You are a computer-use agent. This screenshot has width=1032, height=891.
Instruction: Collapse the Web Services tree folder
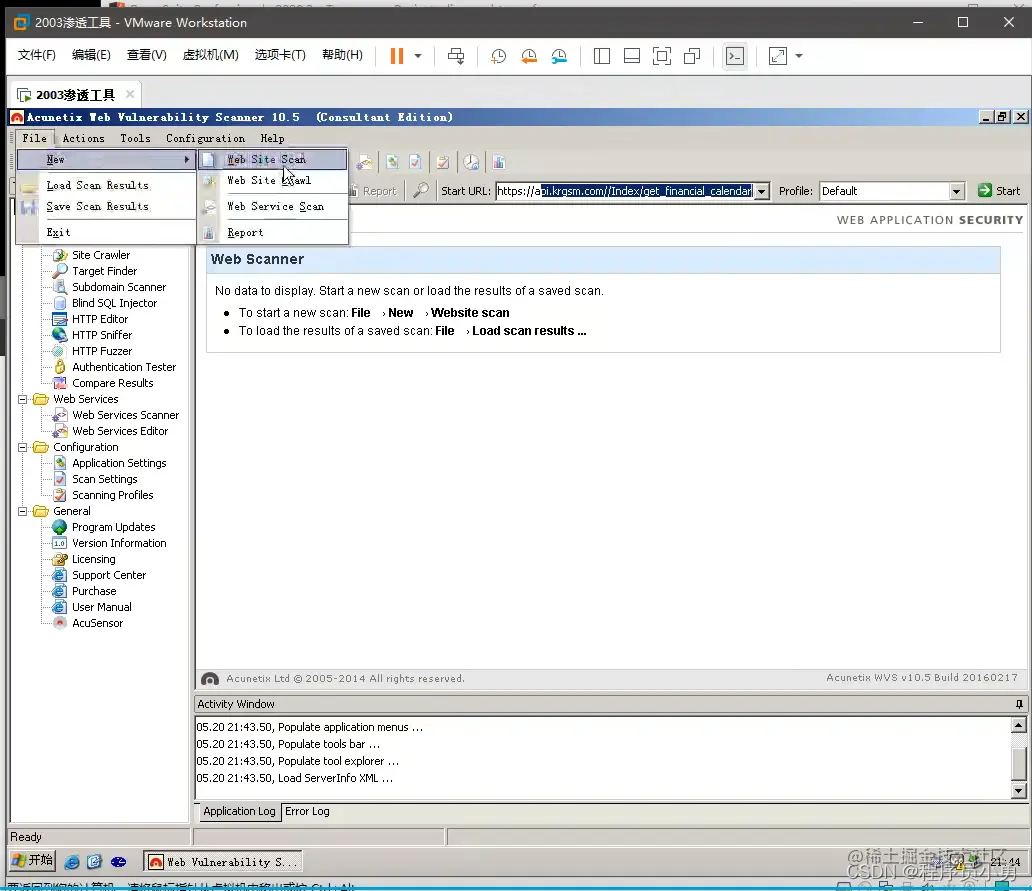(22, 399)
